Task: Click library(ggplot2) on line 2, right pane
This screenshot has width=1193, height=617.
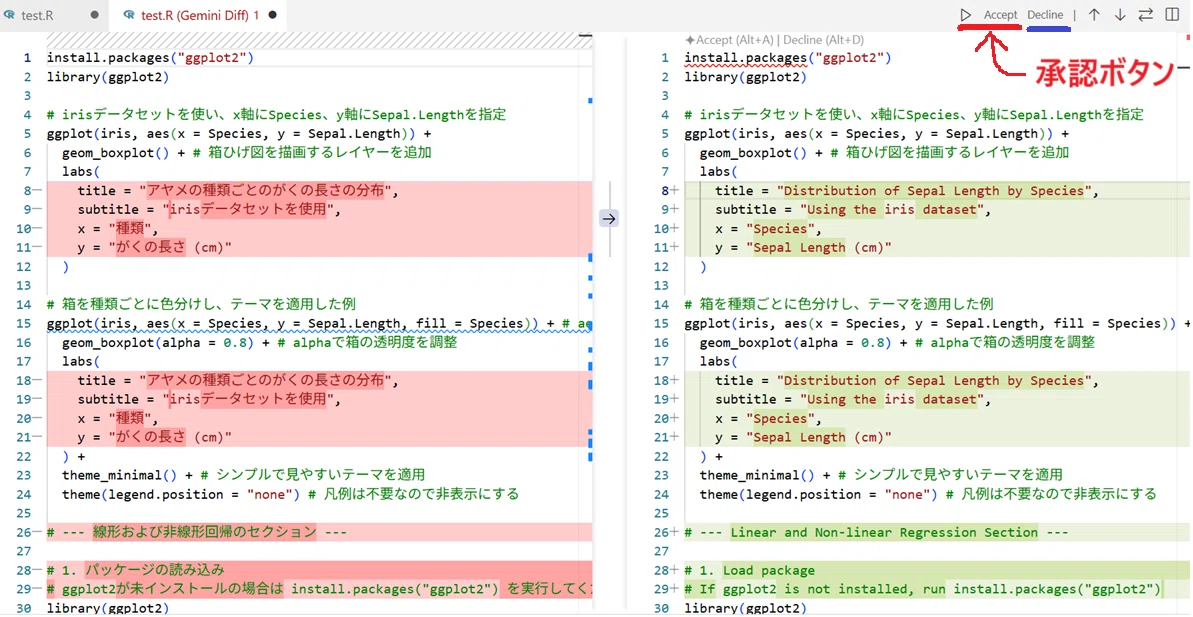Action: pyautogui.click(x=745, y=76)
